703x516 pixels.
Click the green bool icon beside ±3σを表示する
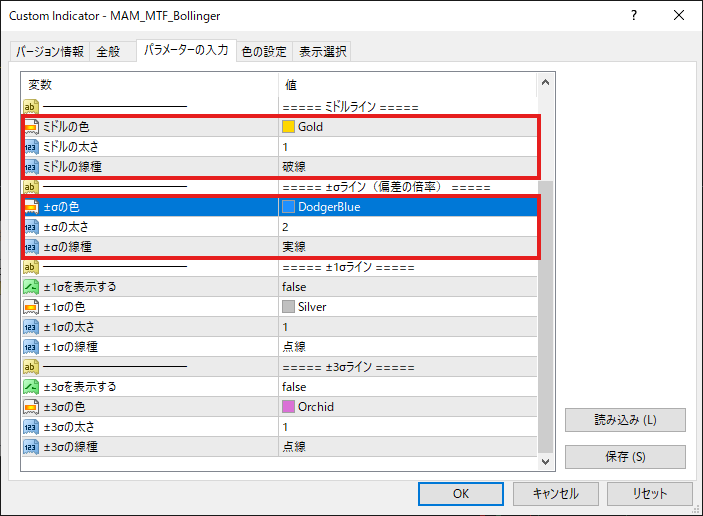31,387
